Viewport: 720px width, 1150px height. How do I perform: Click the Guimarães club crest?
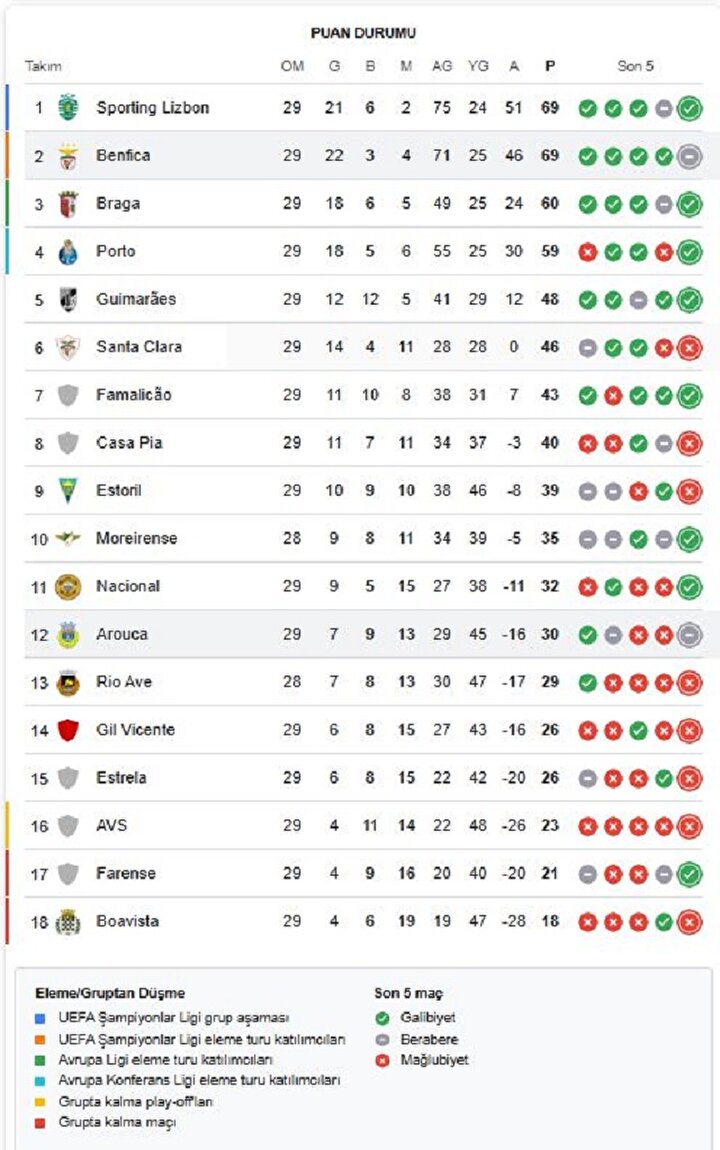coord(68,299)
